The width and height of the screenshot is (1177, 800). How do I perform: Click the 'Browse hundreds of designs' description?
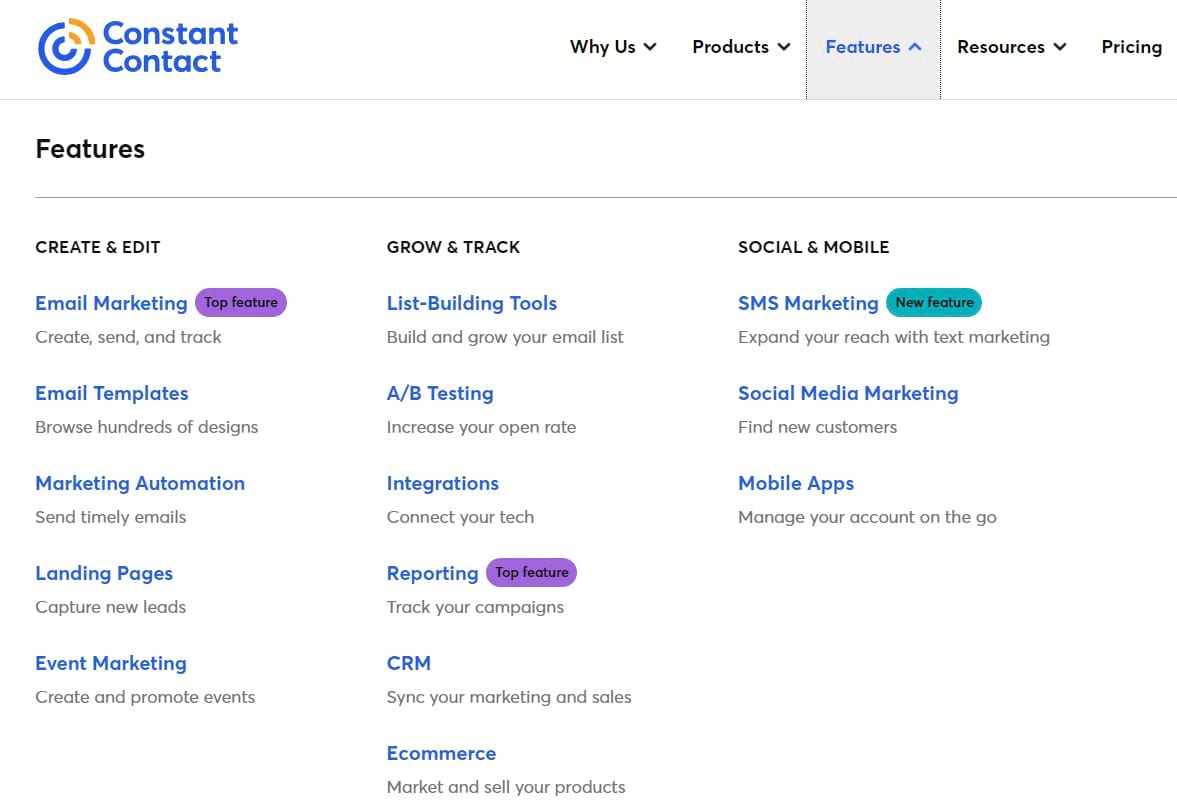click(146, 427)
